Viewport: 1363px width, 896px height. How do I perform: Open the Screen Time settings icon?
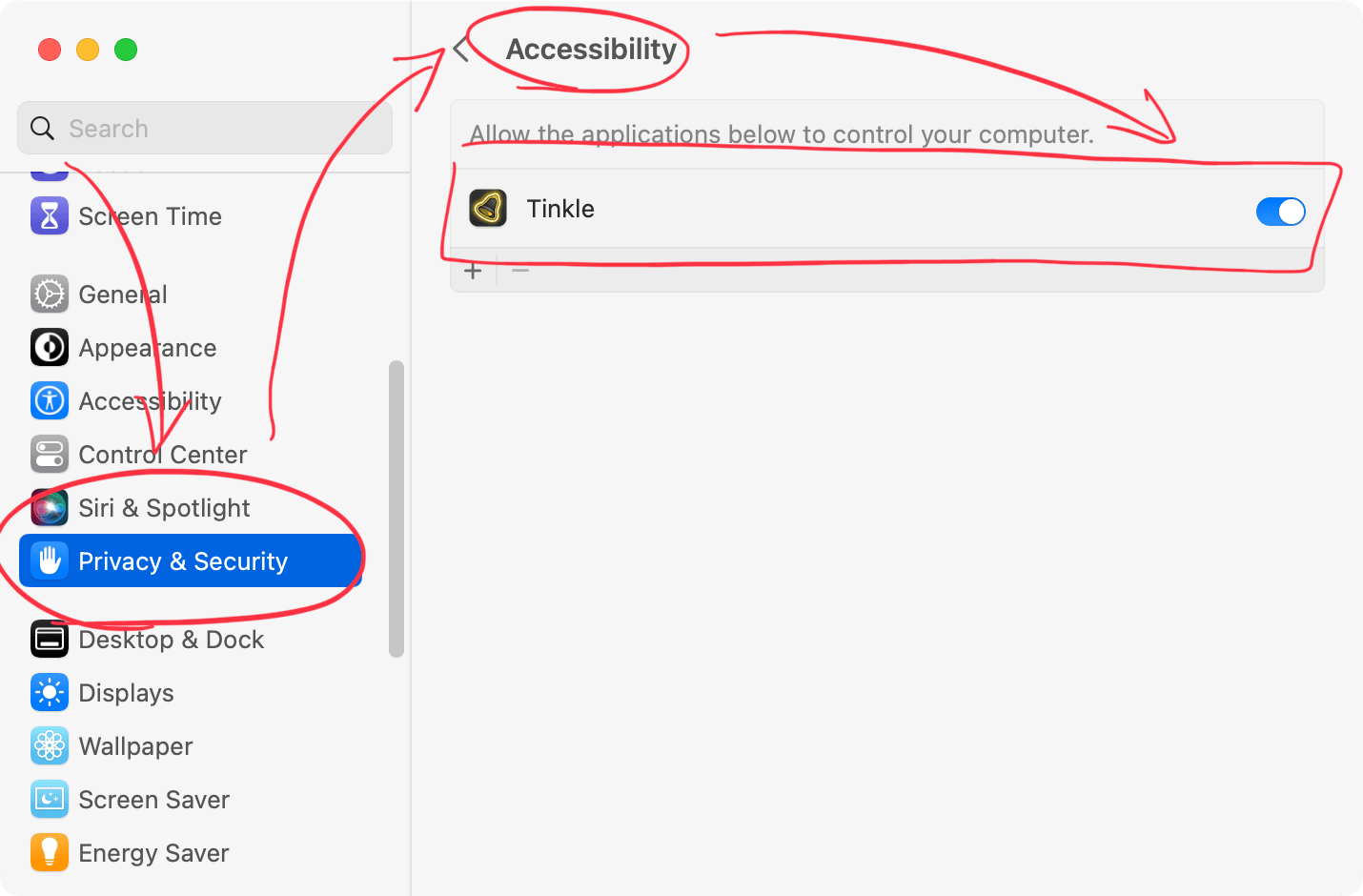50,216
